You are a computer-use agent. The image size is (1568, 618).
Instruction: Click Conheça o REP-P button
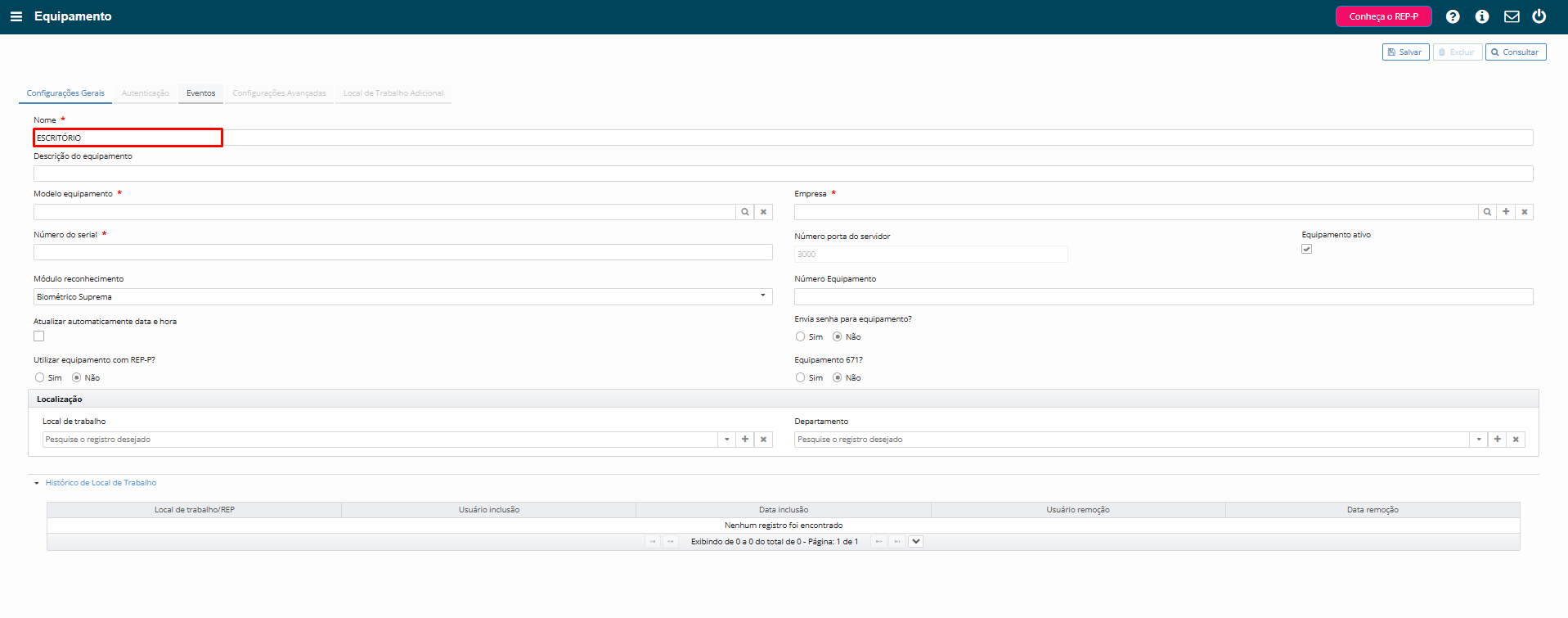coord(1384,16)
